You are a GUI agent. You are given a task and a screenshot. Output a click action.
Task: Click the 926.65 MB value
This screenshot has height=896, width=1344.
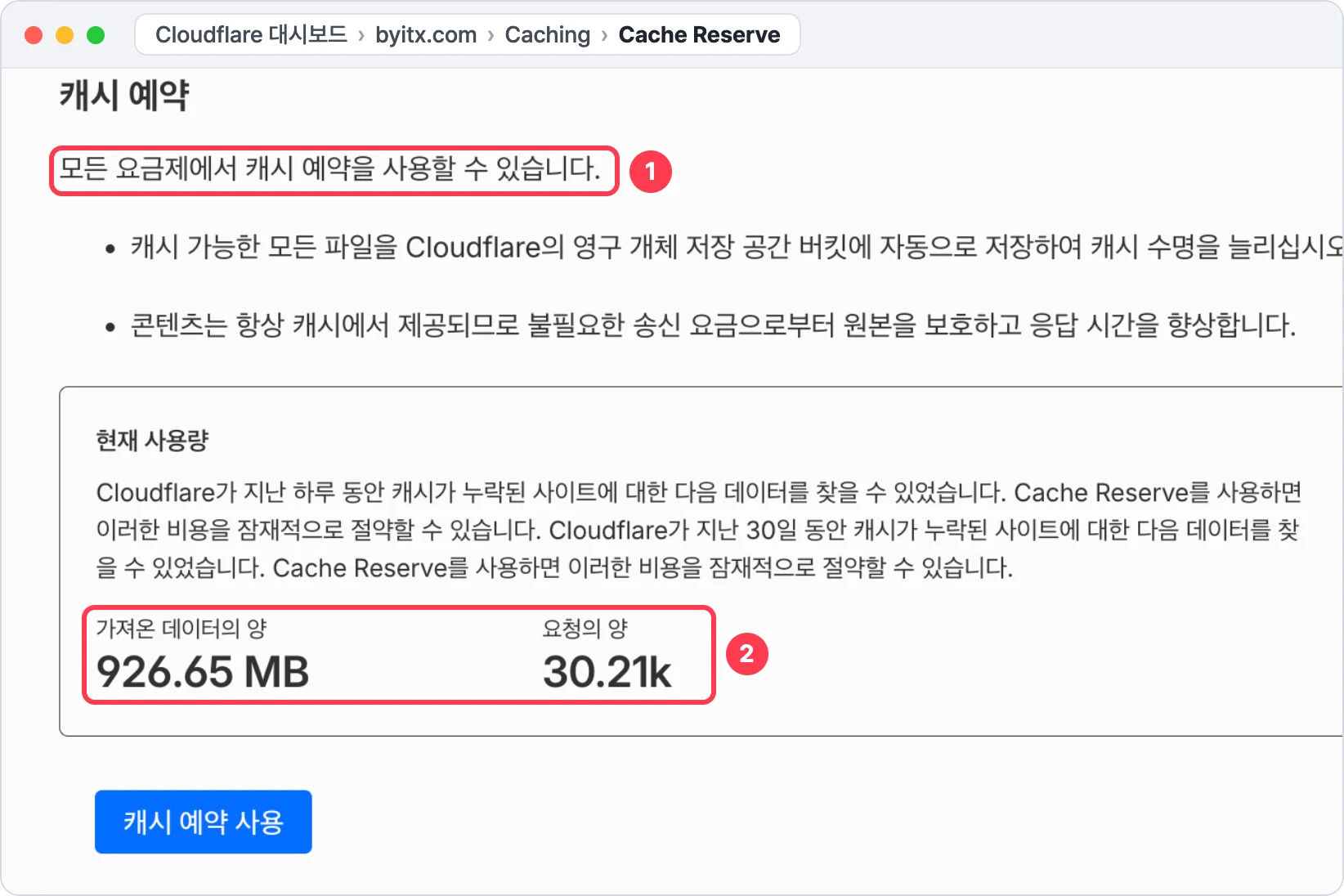point(203,672)
